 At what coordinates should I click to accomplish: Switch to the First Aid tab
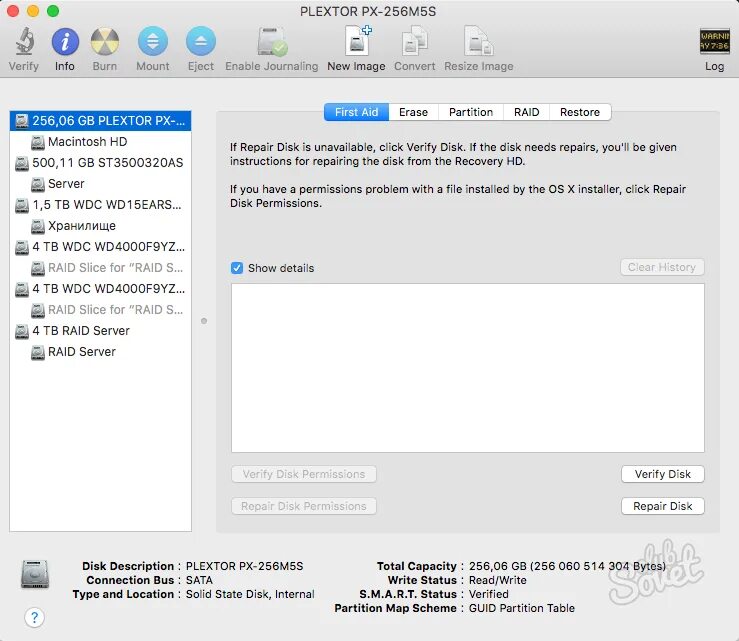point(356,112)
